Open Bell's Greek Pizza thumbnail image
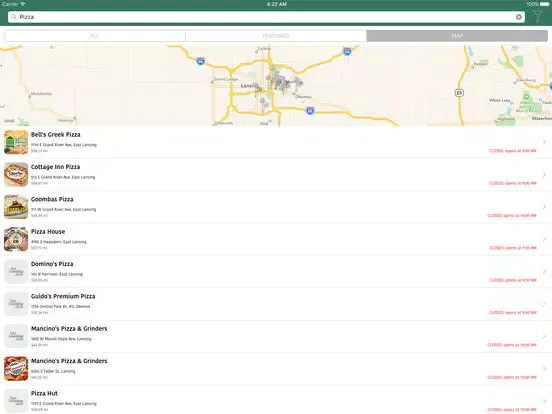This screenshot has height=414, width=552. [16, 142]
